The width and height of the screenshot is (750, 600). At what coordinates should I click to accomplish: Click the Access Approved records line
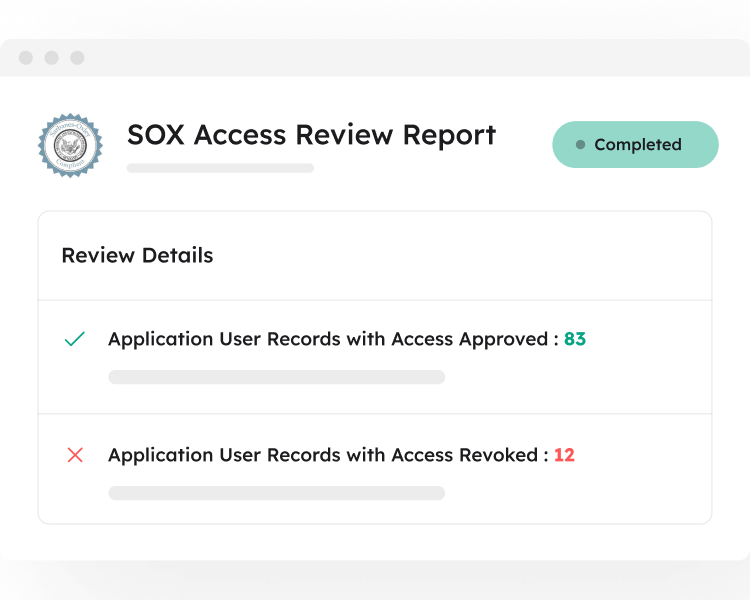click(347, 339)
